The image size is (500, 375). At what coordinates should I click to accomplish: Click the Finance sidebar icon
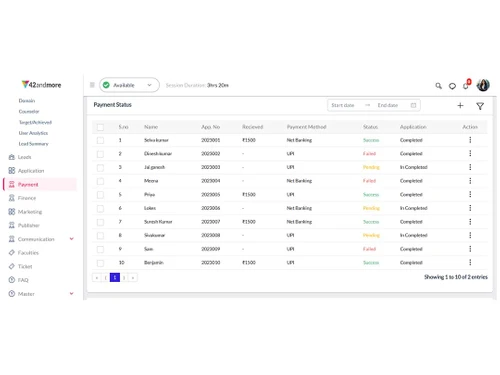click(12, 198)
